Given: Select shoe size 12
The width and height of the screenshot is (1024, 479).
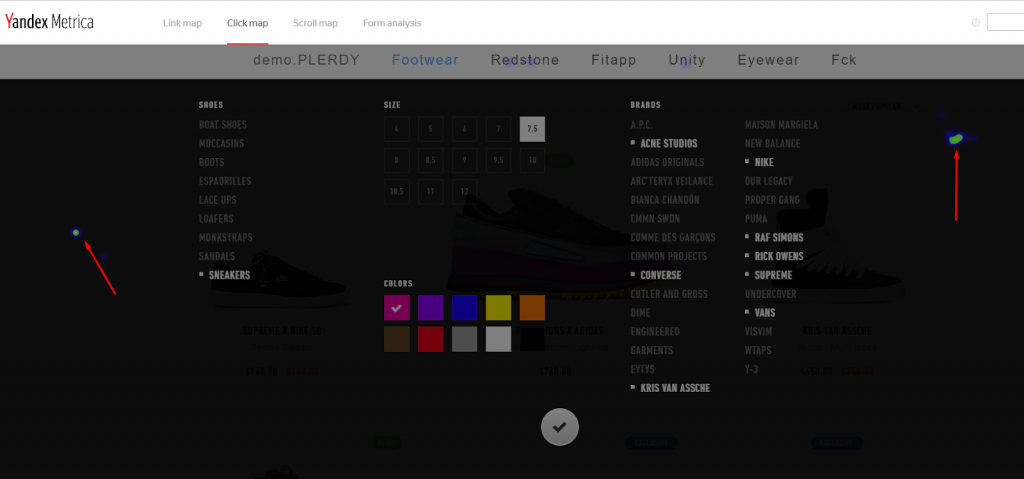Looking at the screenshot, I should pos(464,191).
